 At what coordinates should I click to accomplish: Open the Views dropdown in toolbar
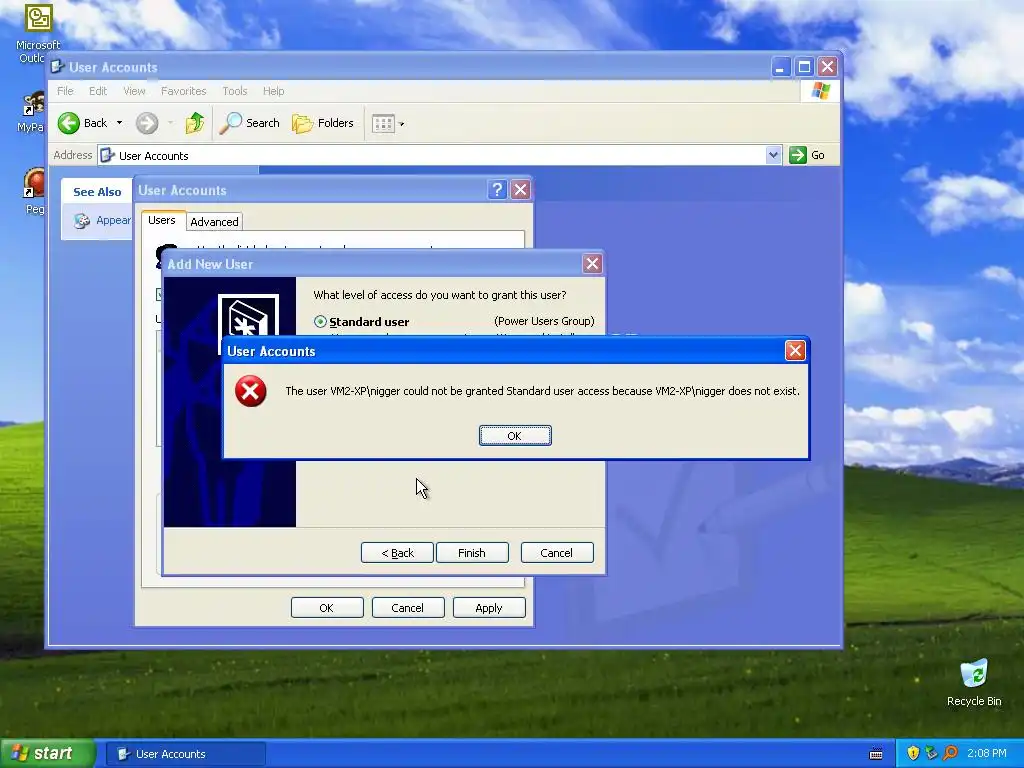click(x=388, y=123)
